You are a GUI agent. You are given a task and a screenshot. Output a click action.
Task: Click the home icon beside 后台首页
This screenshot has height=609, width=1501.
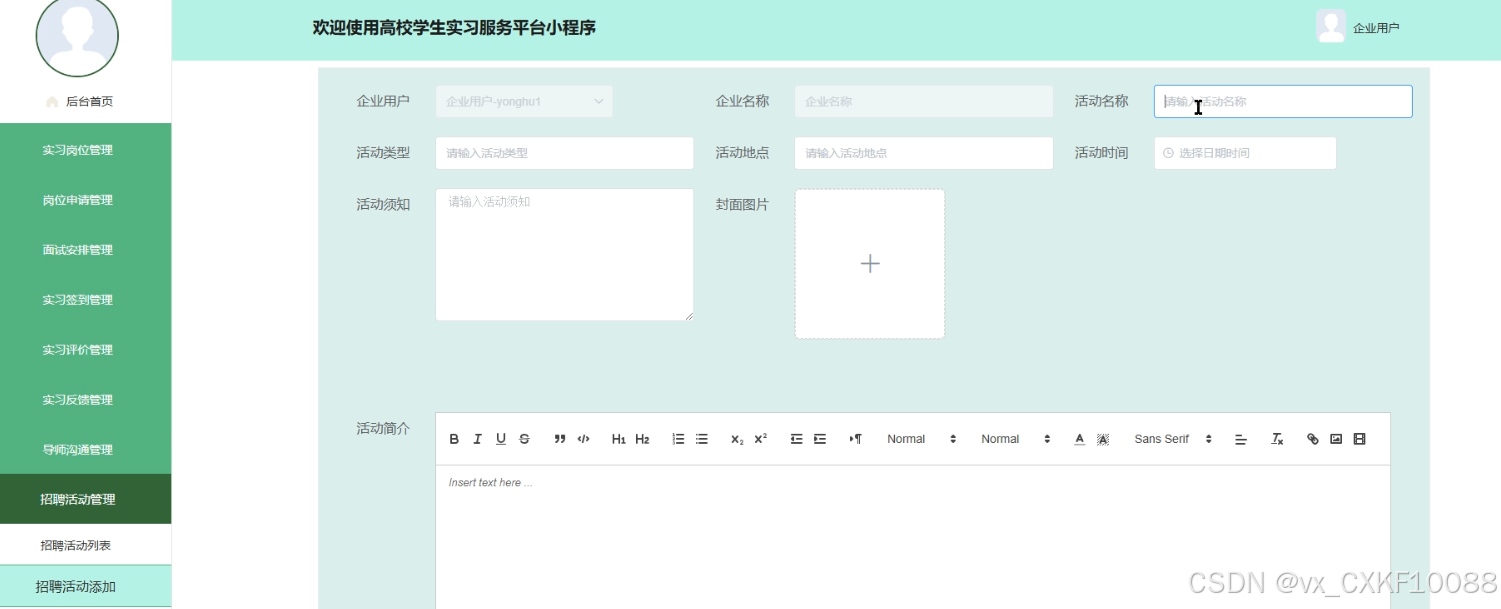(52, 101)
